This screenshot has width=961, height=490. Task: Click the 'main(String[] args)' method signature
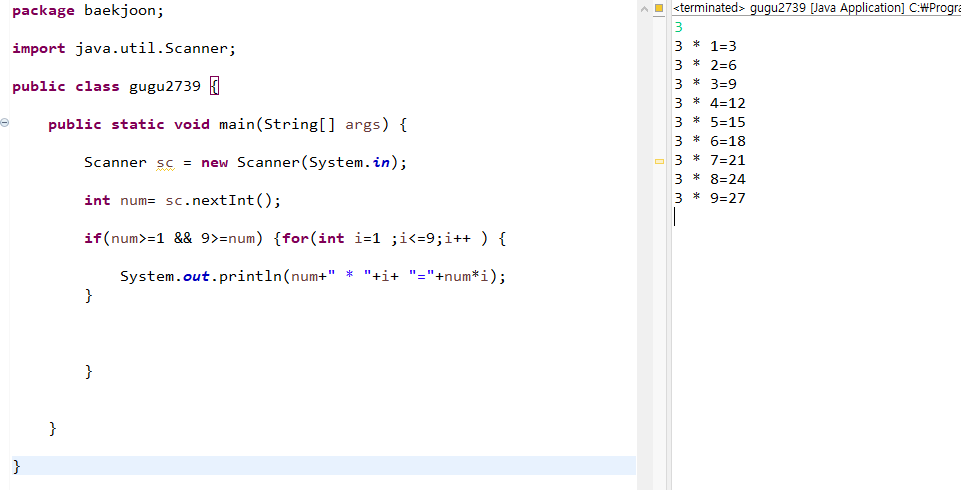tap(304, 124)
